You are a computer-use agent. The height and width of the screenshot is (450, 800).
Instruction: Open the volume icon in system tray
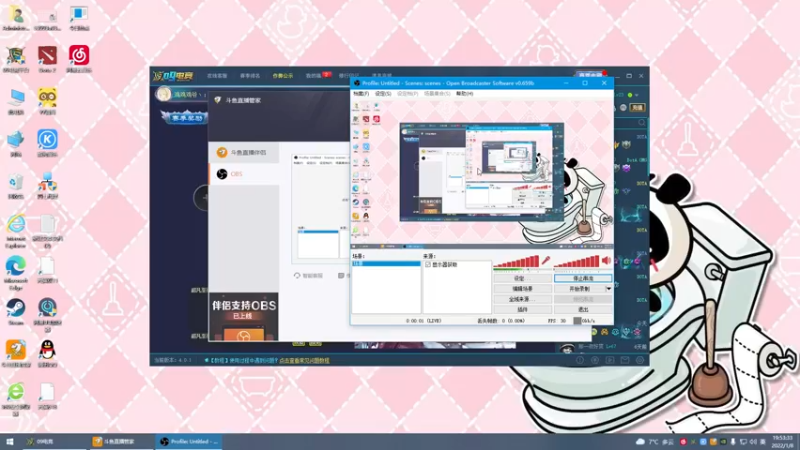click(x=753, y=441)
